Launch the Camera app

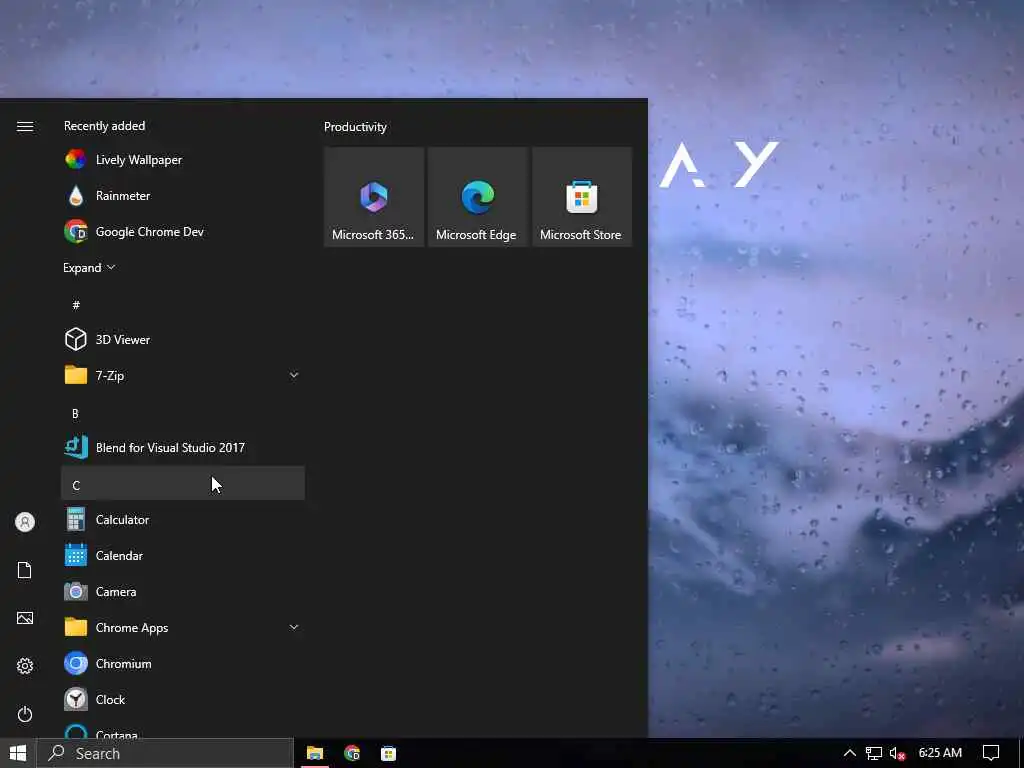[x=183, y=592]
